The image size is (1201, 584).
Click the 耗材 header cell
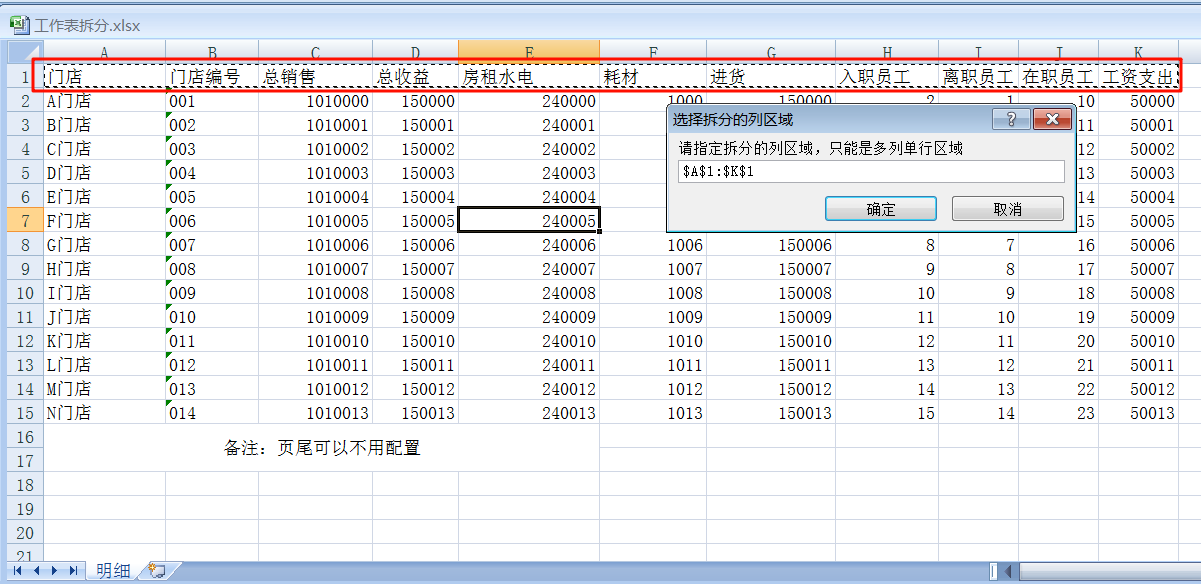(x=653, y=77)
